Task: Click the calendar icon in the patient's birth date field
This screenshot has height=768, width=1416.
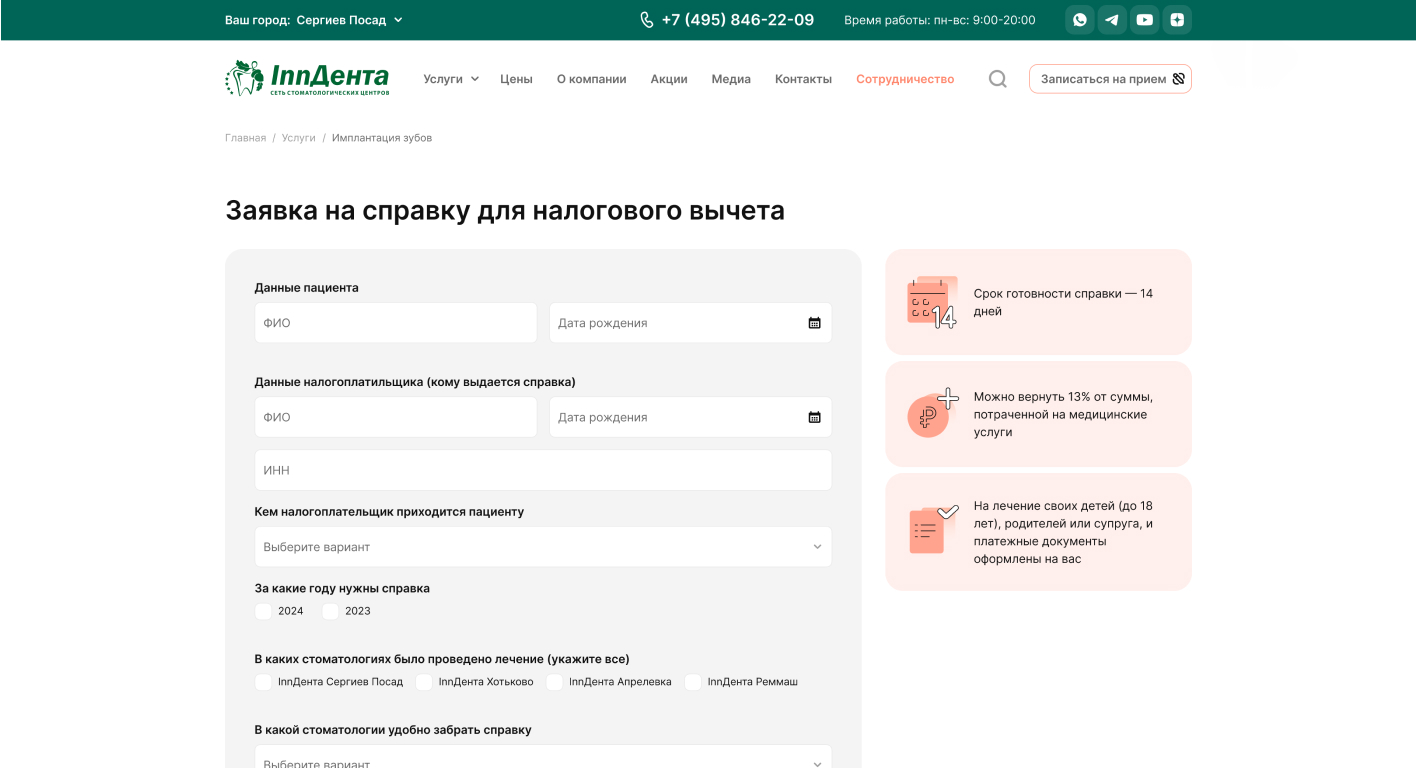Action: pyautogui.click(x=814, y=323)
